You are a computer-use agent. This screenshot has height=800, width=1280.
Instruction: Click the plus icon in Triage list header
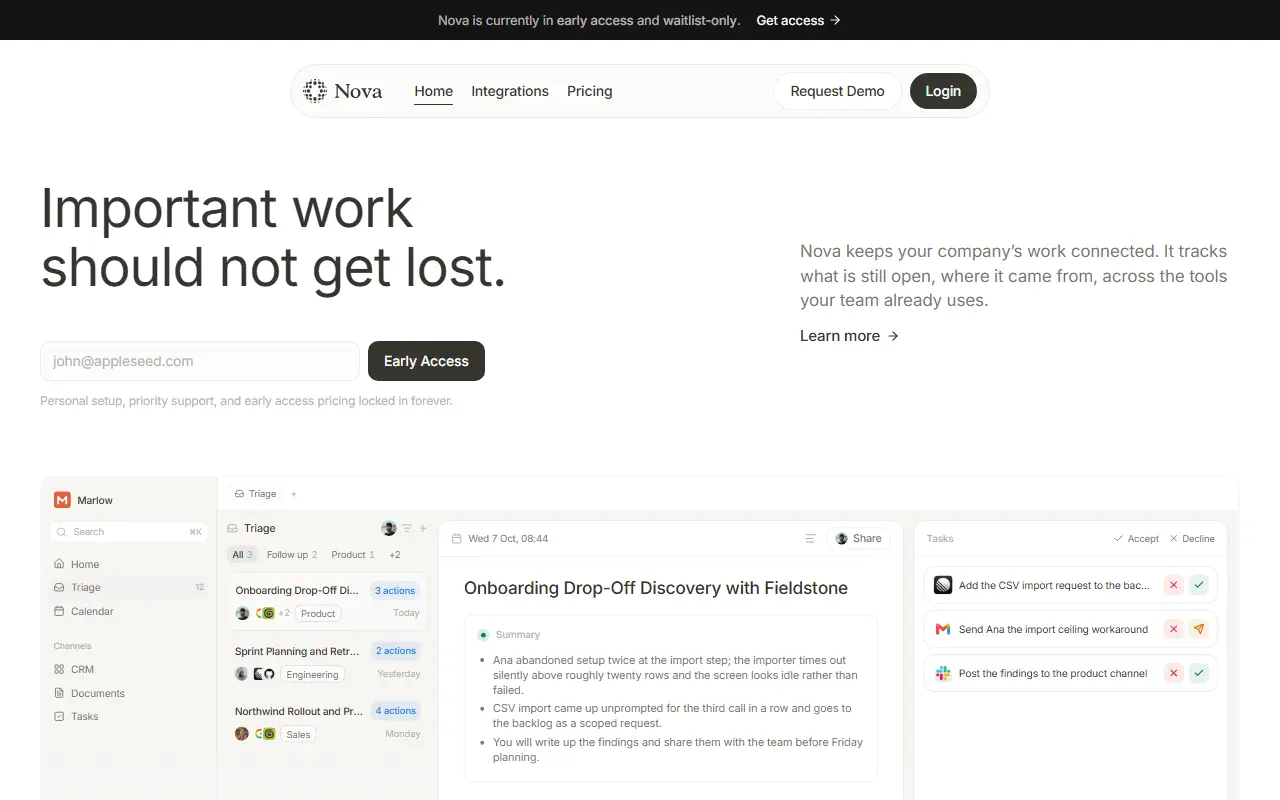coord(423,528)
